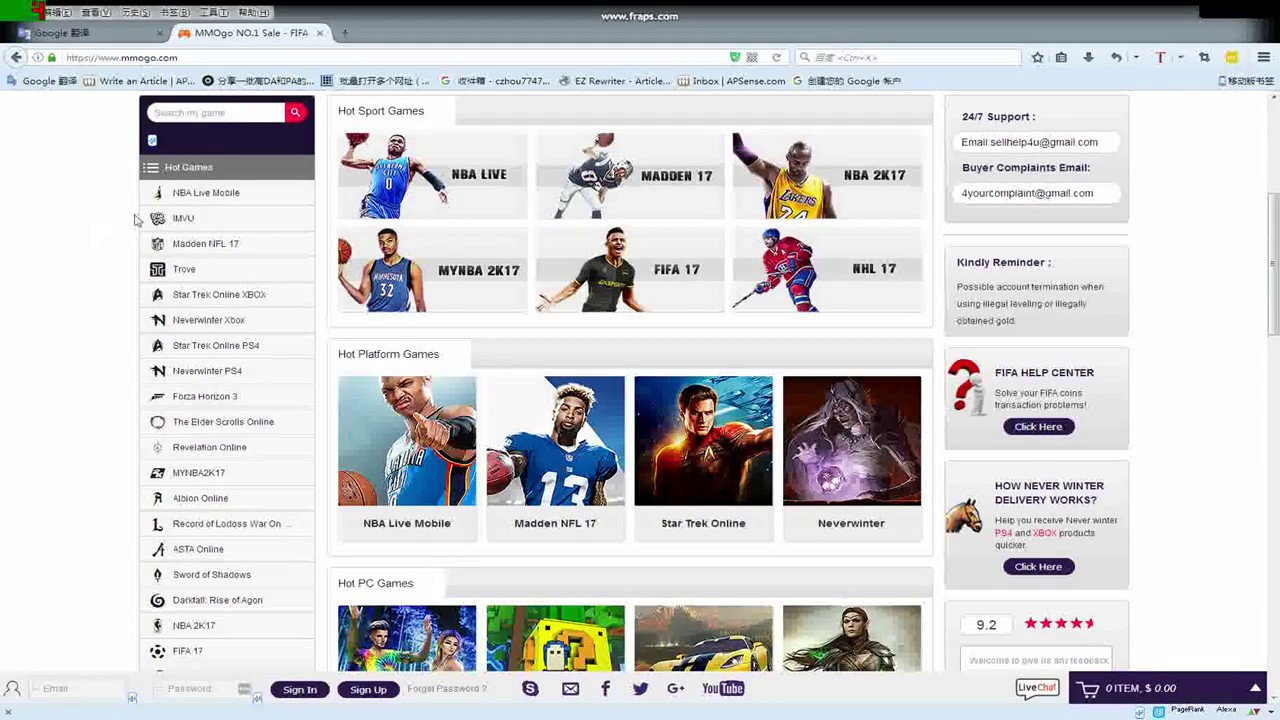The height and width of the screenshot is (720, 1280).
Task: Click the FIFA 17 sport game banner
Action: coord(629,269)
